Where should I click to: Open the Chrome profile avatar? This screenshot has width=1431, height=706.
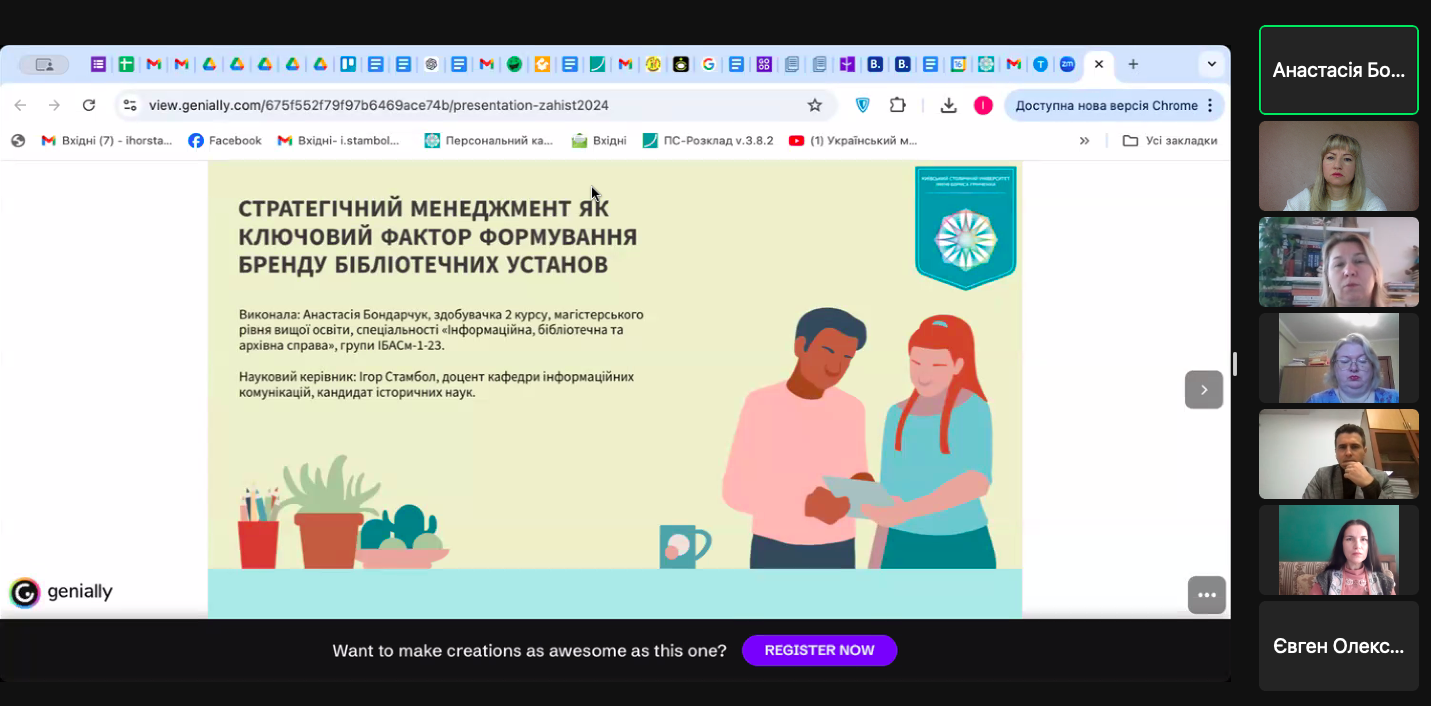coord(983,105)
